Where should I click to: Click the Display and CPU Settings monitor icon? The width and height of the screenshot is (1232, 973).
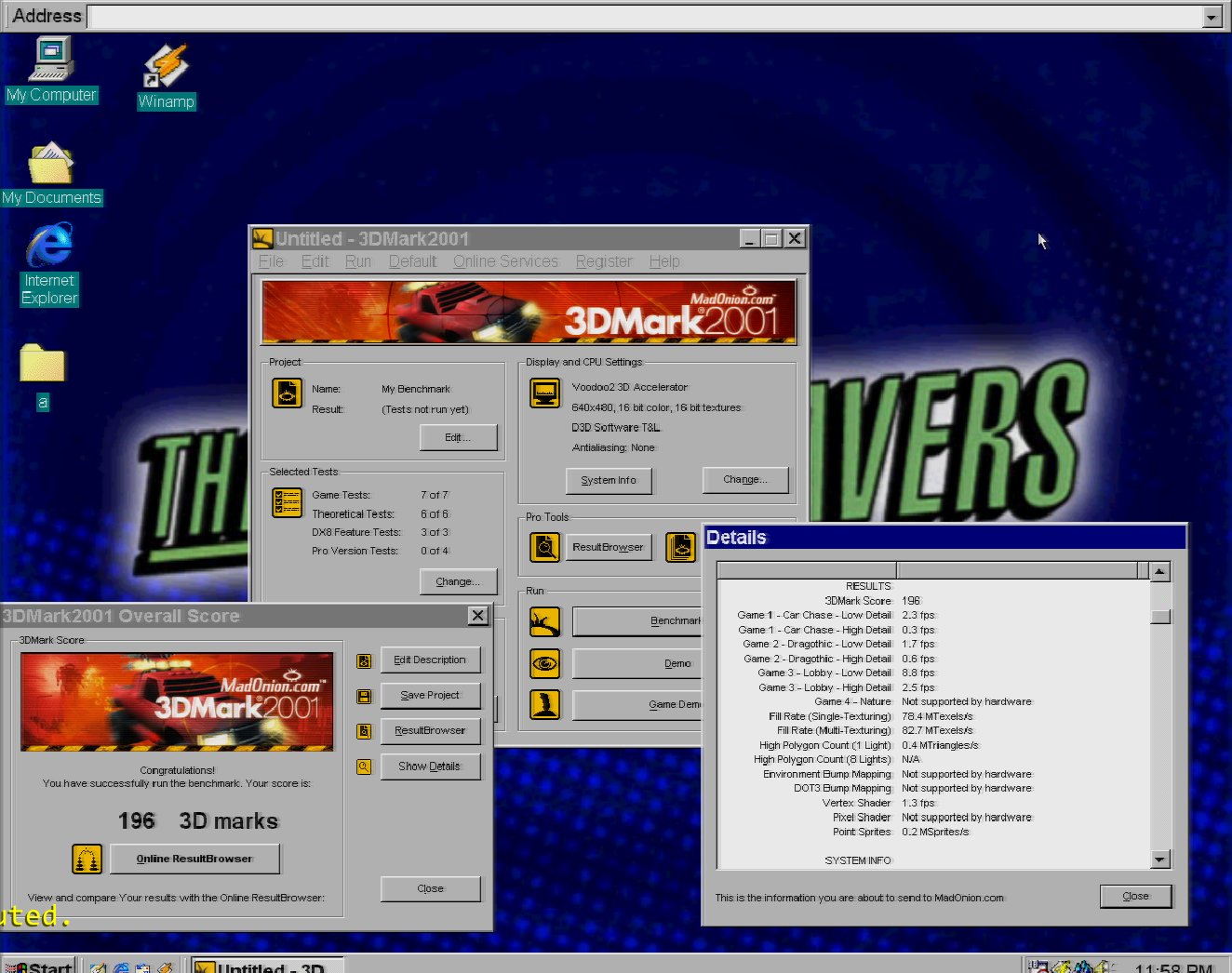click(x=545, y=393)
